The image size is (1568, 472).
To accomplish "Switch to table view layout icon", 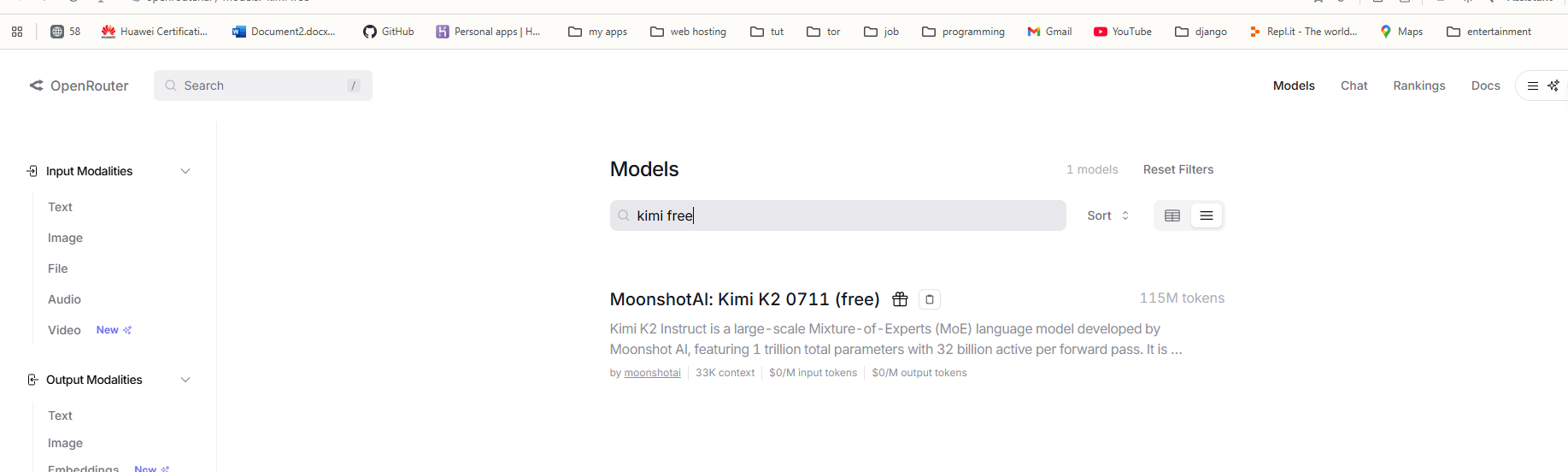I will [x=1172, y=215].
